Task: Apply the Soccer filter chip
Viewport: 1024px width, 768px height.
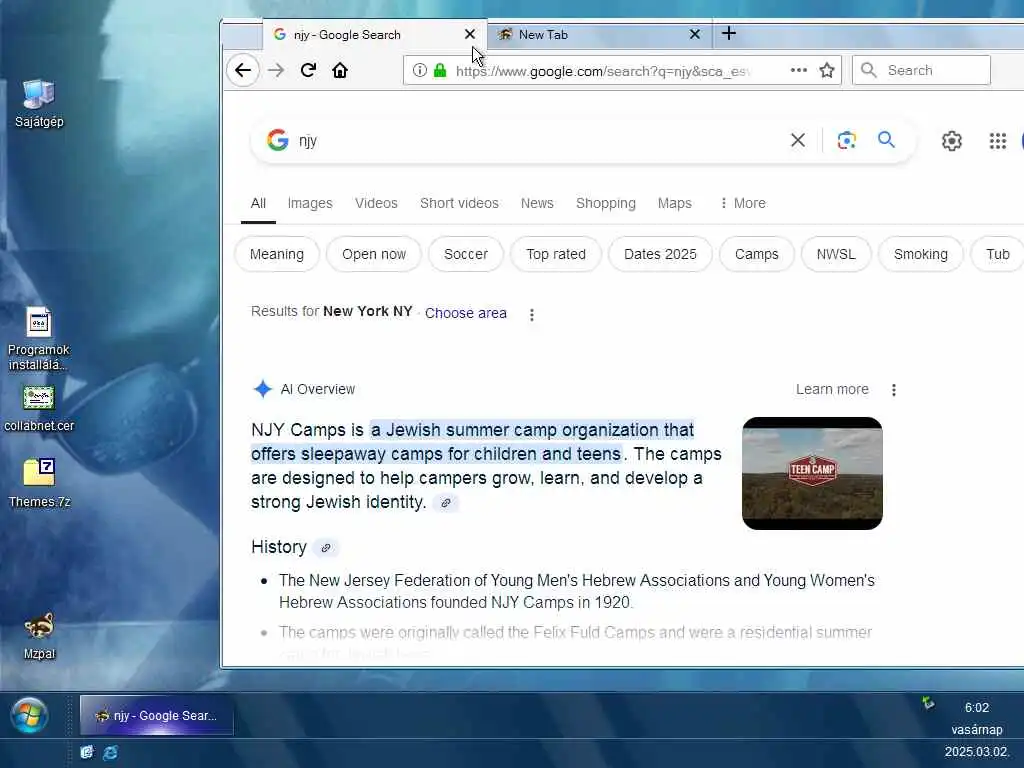Action: tap(466, 254)
